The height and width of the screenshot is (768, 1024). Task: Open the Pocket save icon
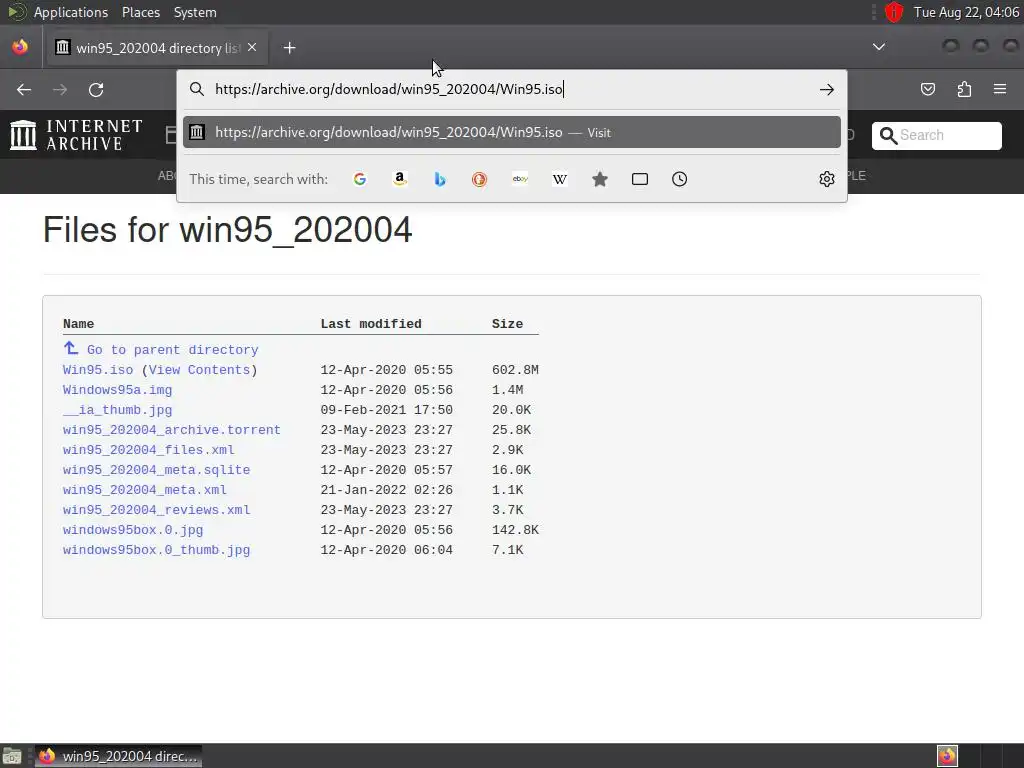[x=927, y=89]
